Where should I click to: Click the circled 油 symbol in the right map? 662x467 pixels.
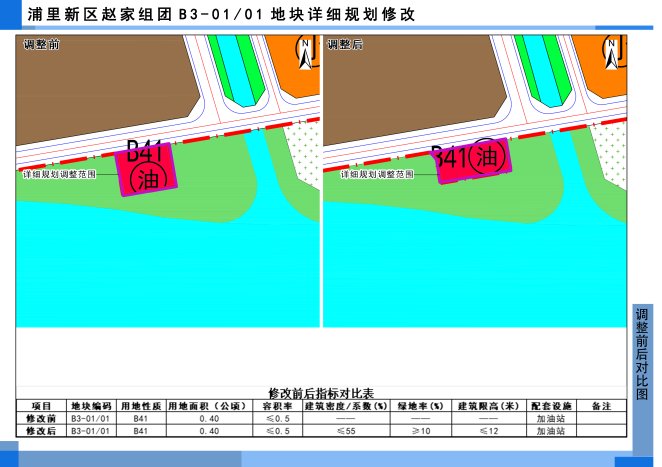tap(486, 157)
